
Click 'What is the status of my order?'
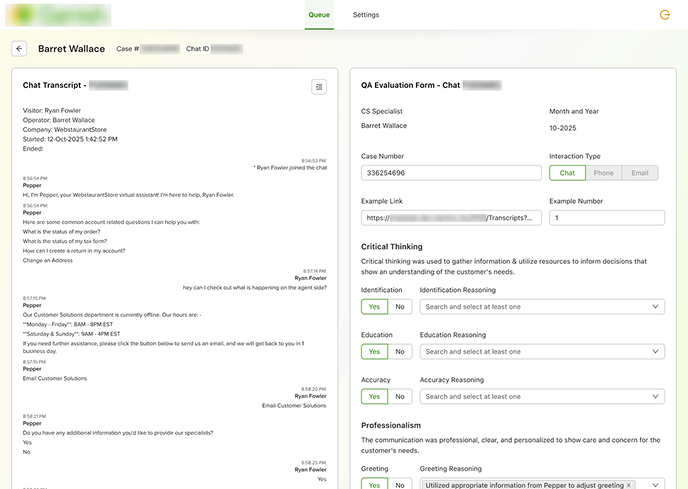click(61, 232)
